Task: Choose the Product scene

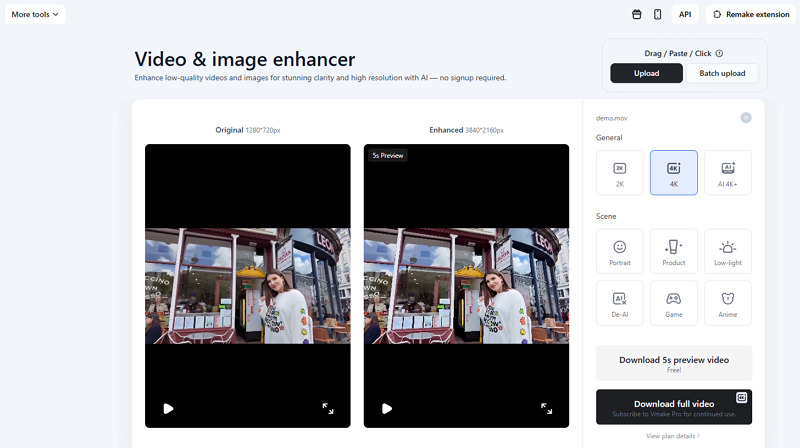Action: click(x=674, y=252)
